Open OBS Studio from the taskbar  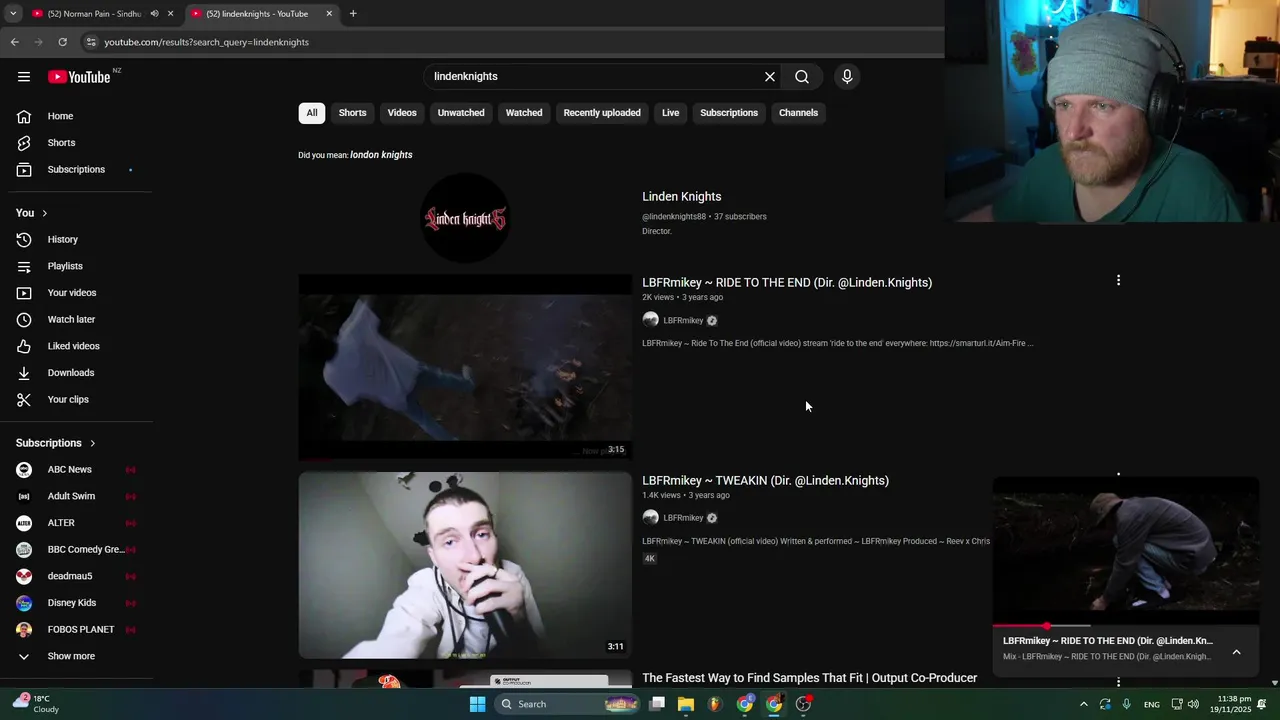[x=803, y=704]
